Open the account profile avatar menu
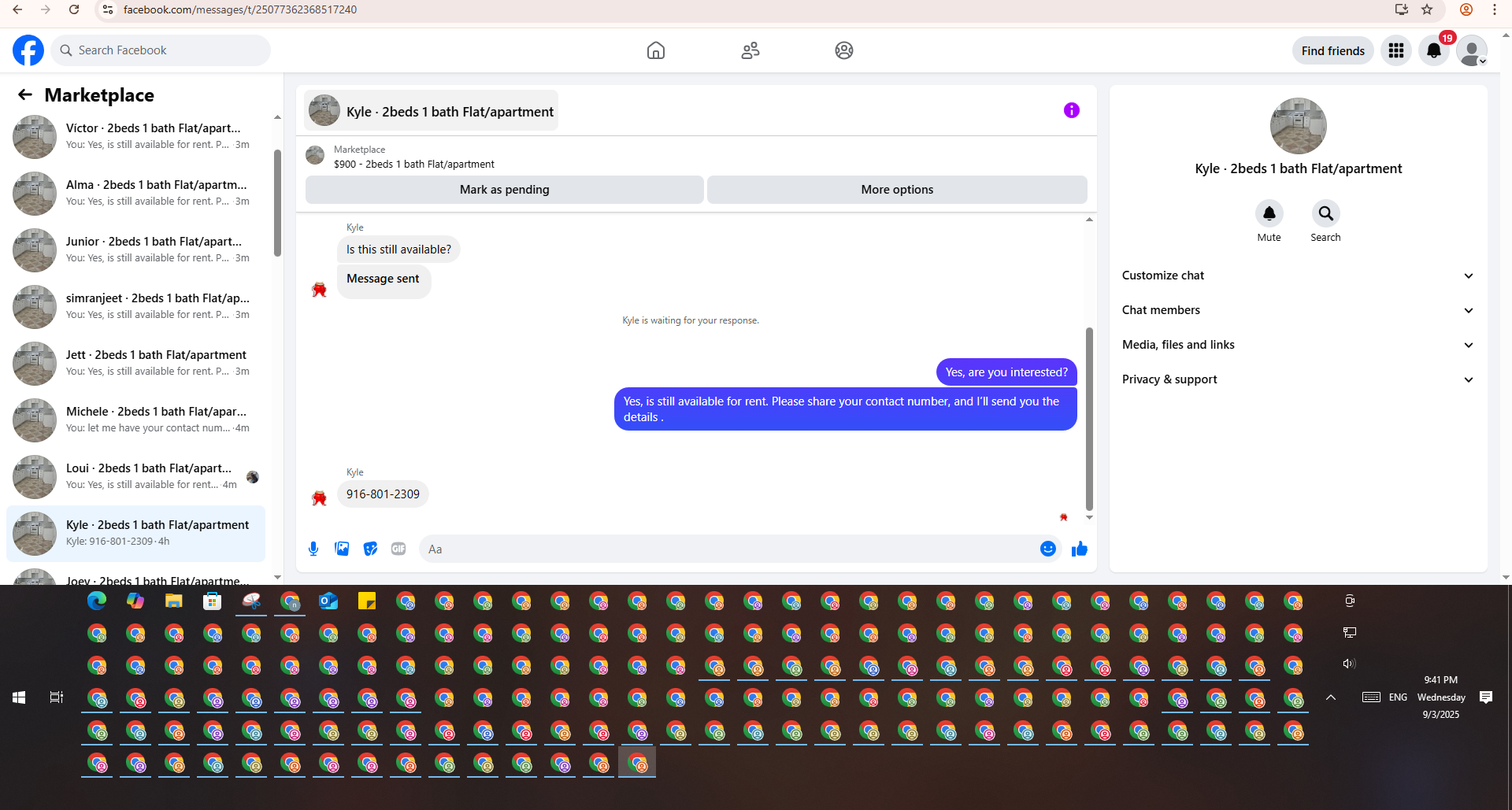The image size is (1512, 810). point(1472,50)
